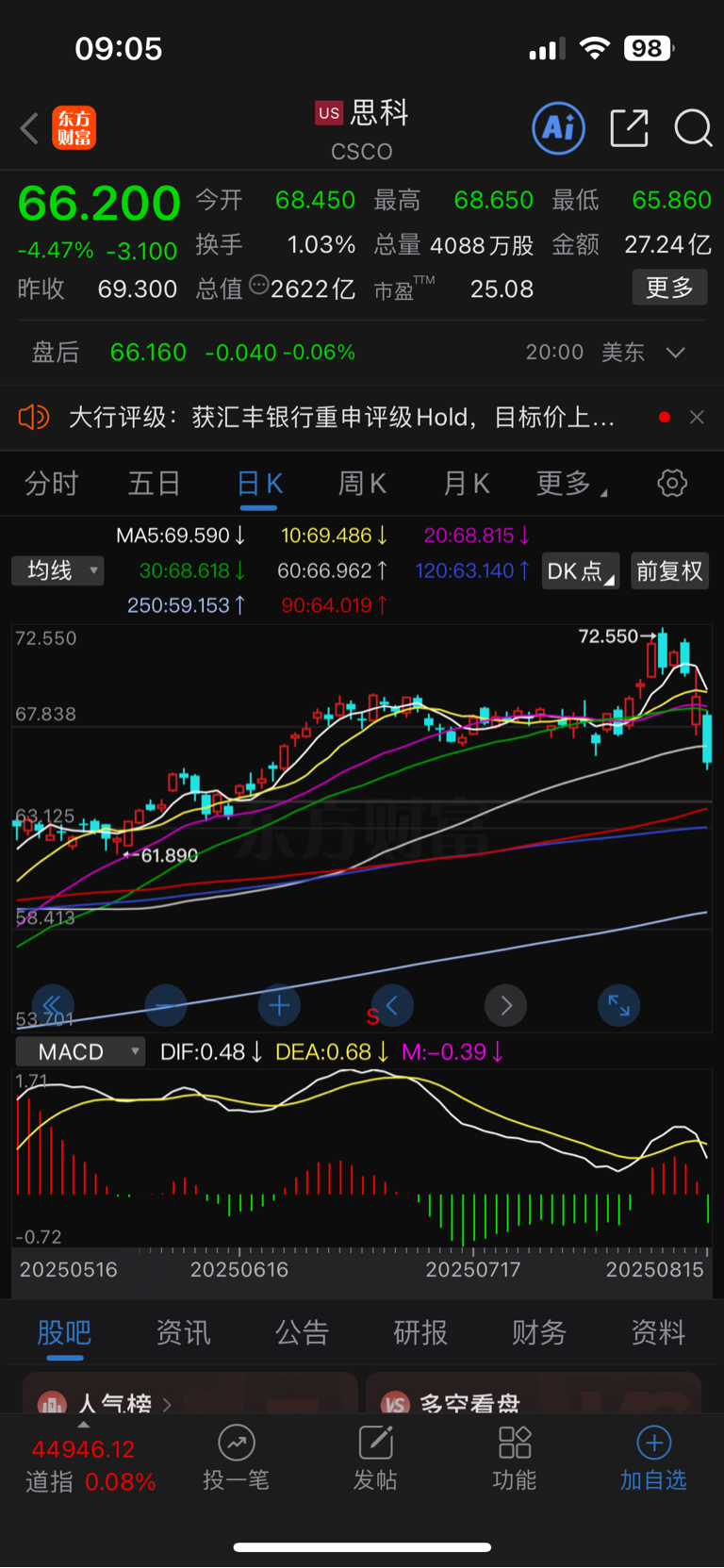The image size is (724, 1568).
Task: Open the 大行评级 news headline
Action: click(341, 417)
